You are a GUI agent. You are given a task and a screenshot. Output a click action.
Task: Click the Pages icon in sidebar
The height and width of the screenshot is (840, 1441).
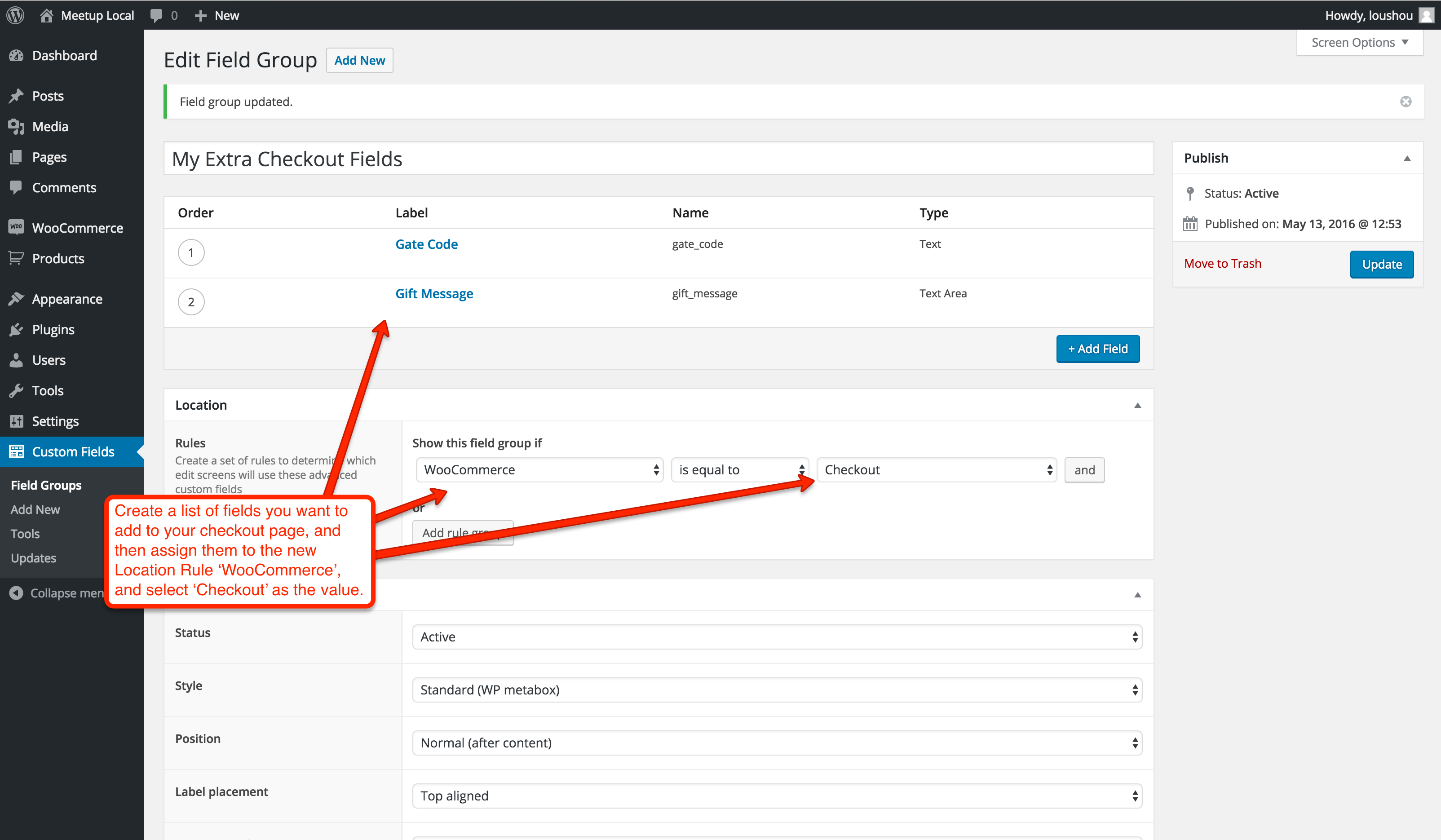point(16,157)
